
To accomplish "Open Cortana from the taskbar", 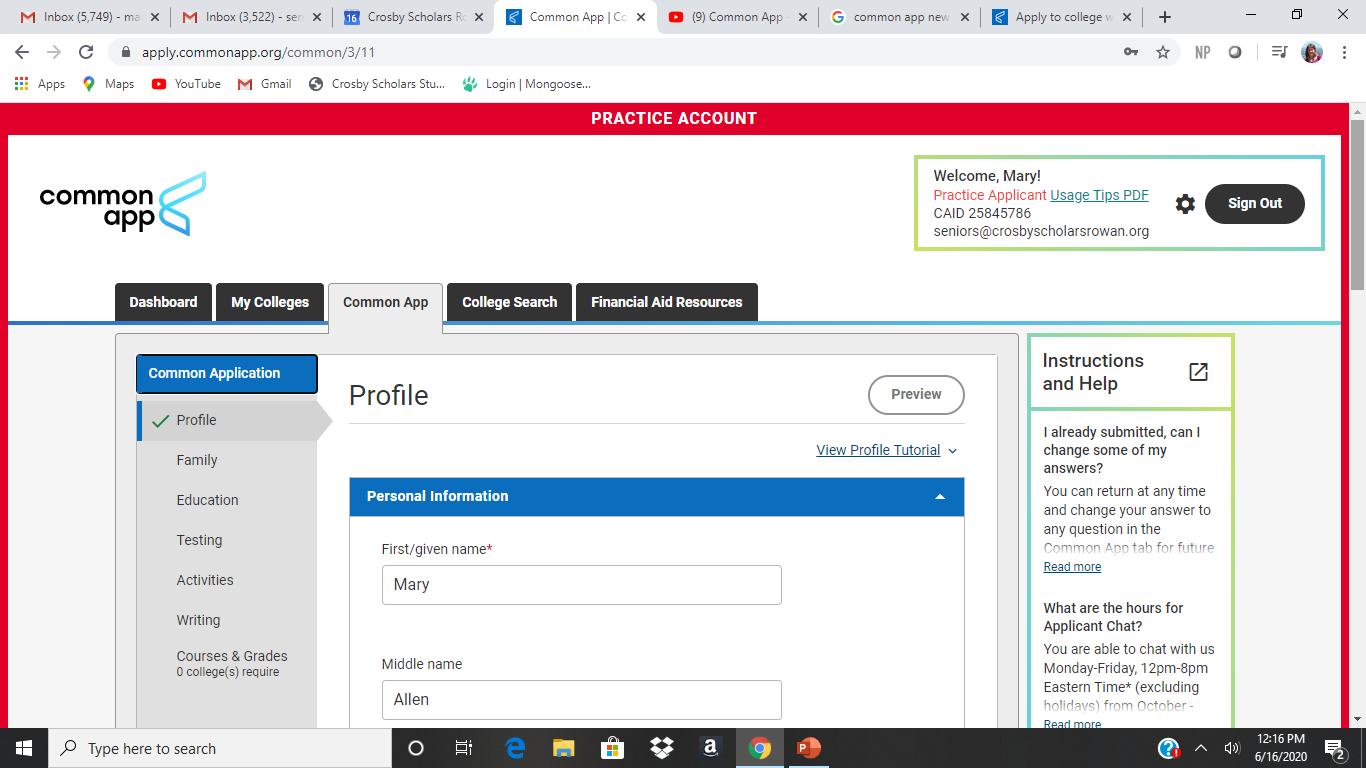I will 416,748.
